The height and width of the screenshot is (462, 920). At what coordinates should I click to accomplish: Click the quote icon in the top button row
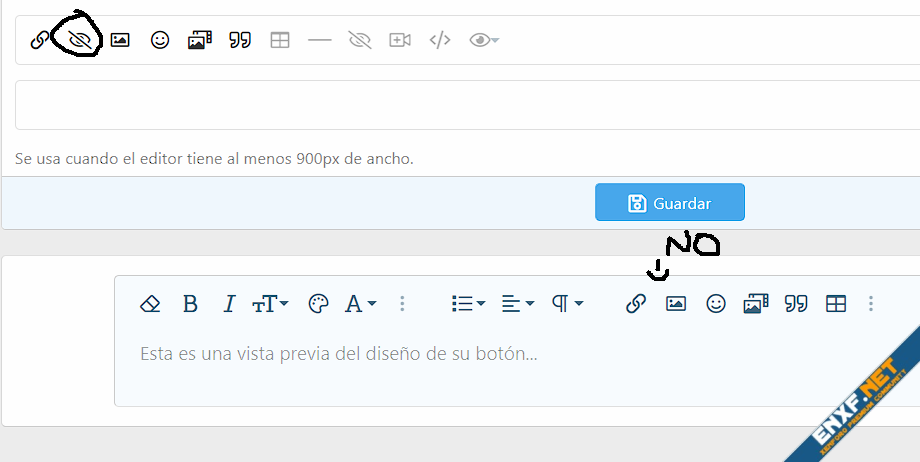click(240, 40)
